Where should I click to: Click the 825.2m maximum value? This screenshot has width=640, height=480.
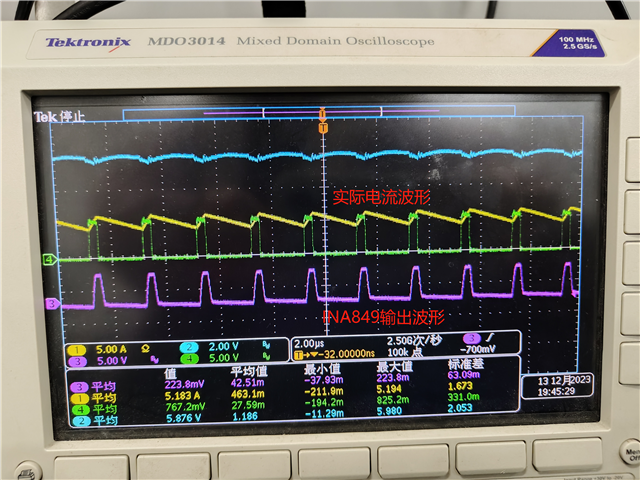pos(393,400)
